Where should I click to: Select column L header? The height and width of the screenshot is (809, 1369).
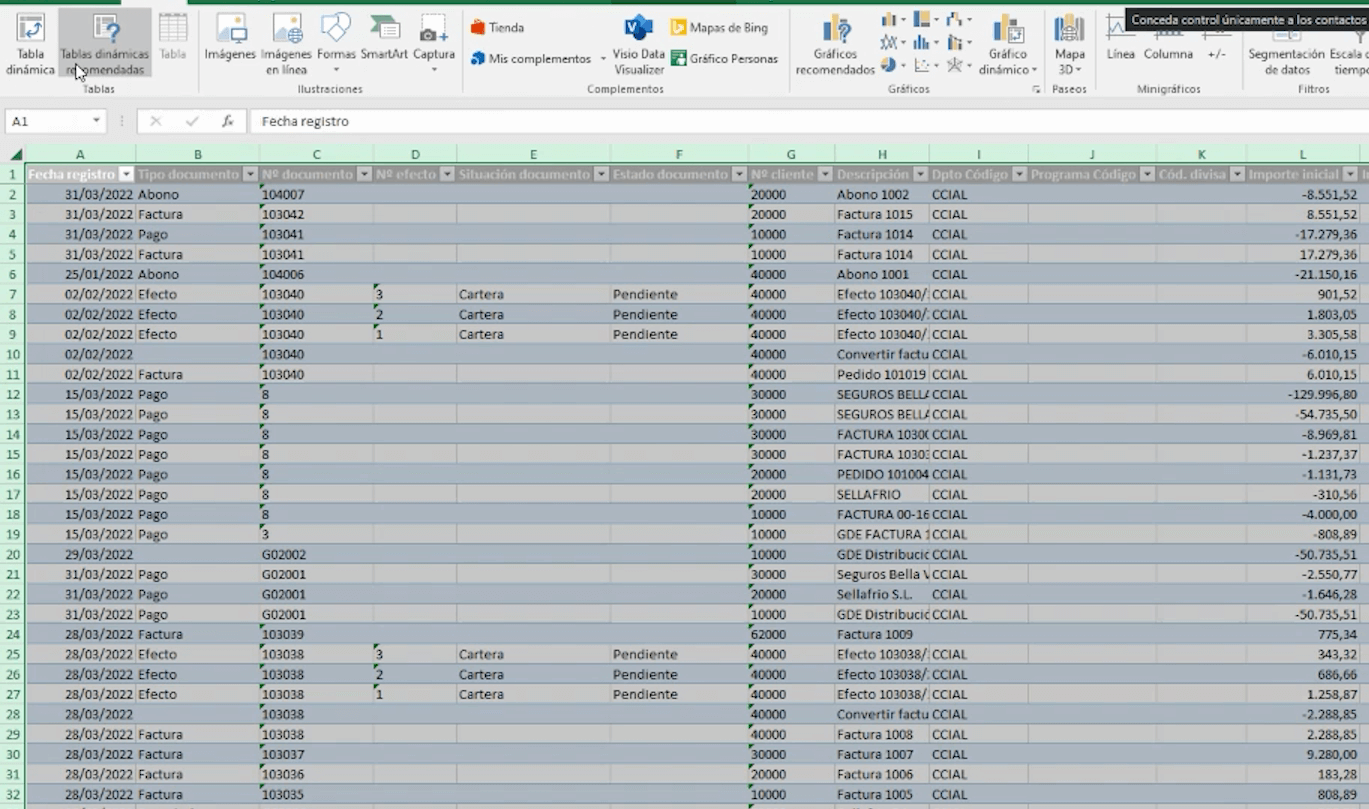point(1302,154)
